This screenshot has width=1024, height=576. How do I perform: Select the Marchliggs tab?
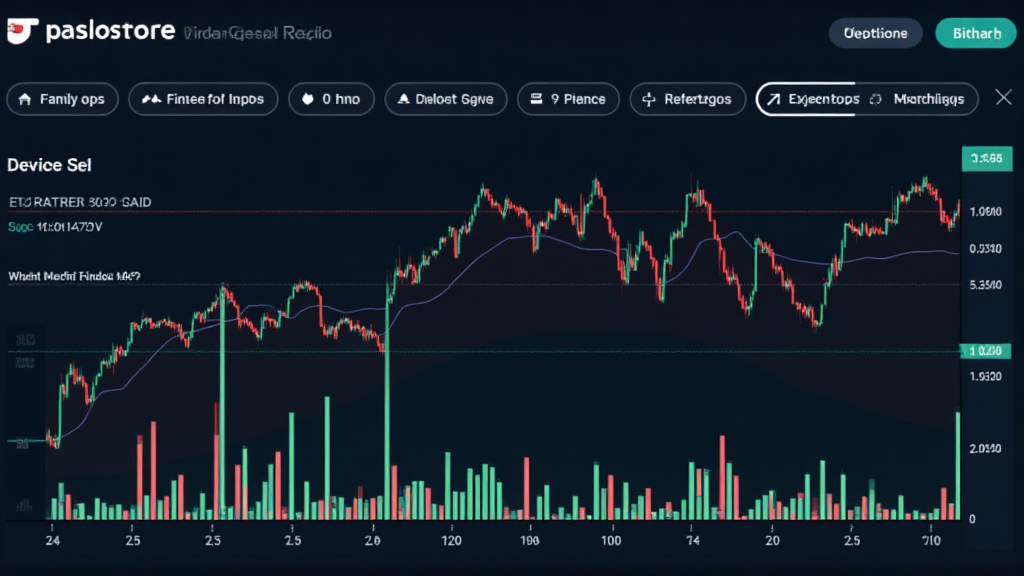tap(928, 99)
